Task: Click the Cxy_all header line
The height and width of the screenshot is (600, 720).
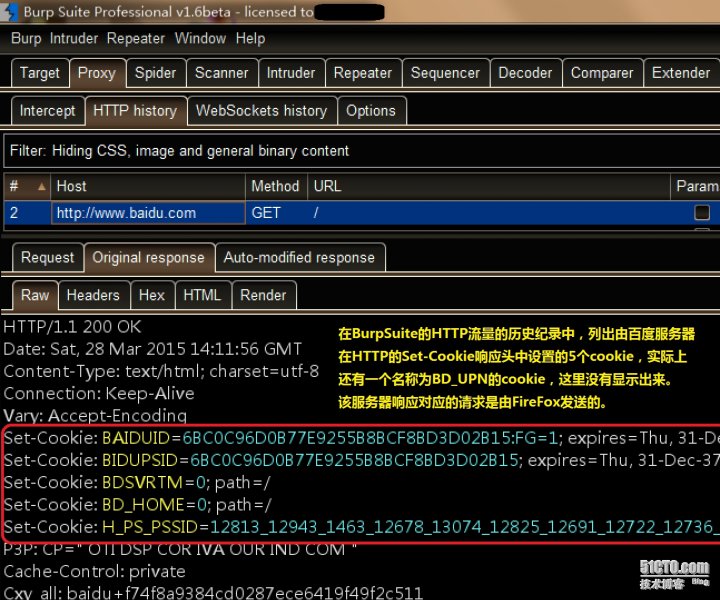Action: pyautogui.click(x=213, y=593)
